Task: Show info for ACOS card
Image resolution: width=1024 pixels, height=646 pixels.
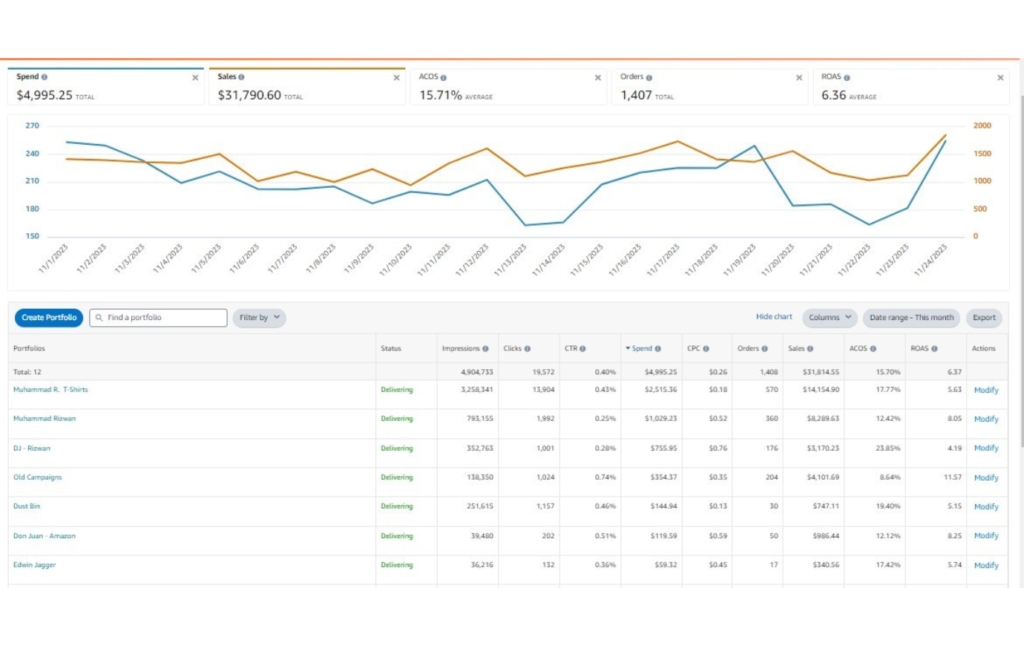Action: point(443,78)
